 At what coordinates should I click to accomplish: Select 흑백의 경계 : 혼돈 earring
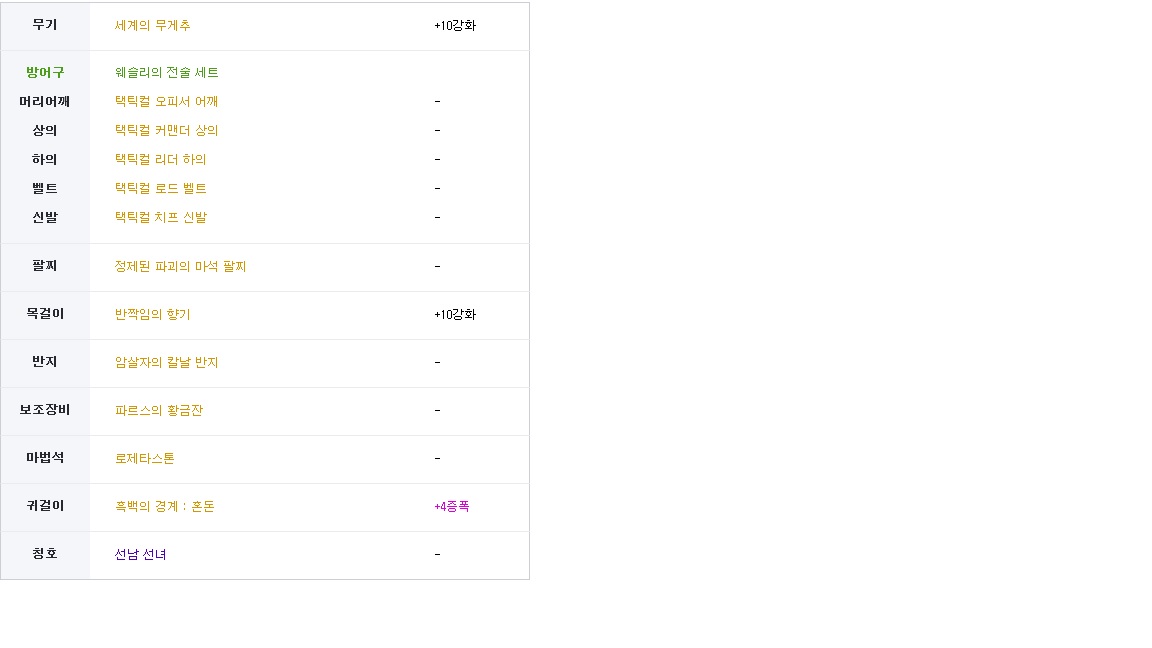(x=165, y=506)
